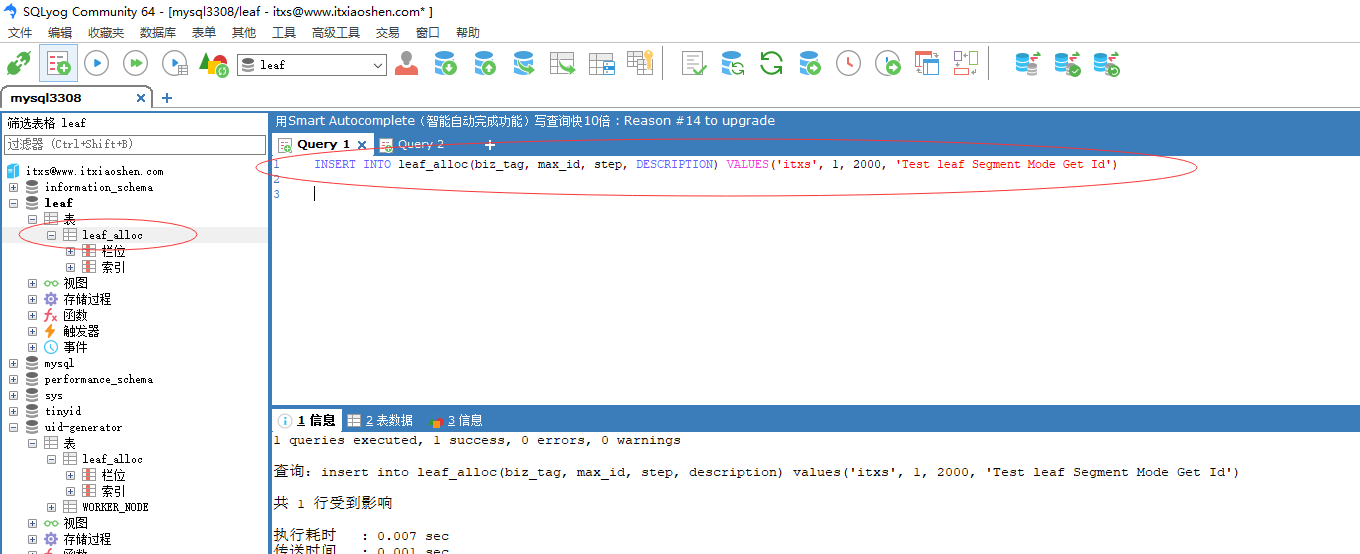
Task: Click the '1 queries executed' result message
Action: pyautogui.click(x=477, y=440)
